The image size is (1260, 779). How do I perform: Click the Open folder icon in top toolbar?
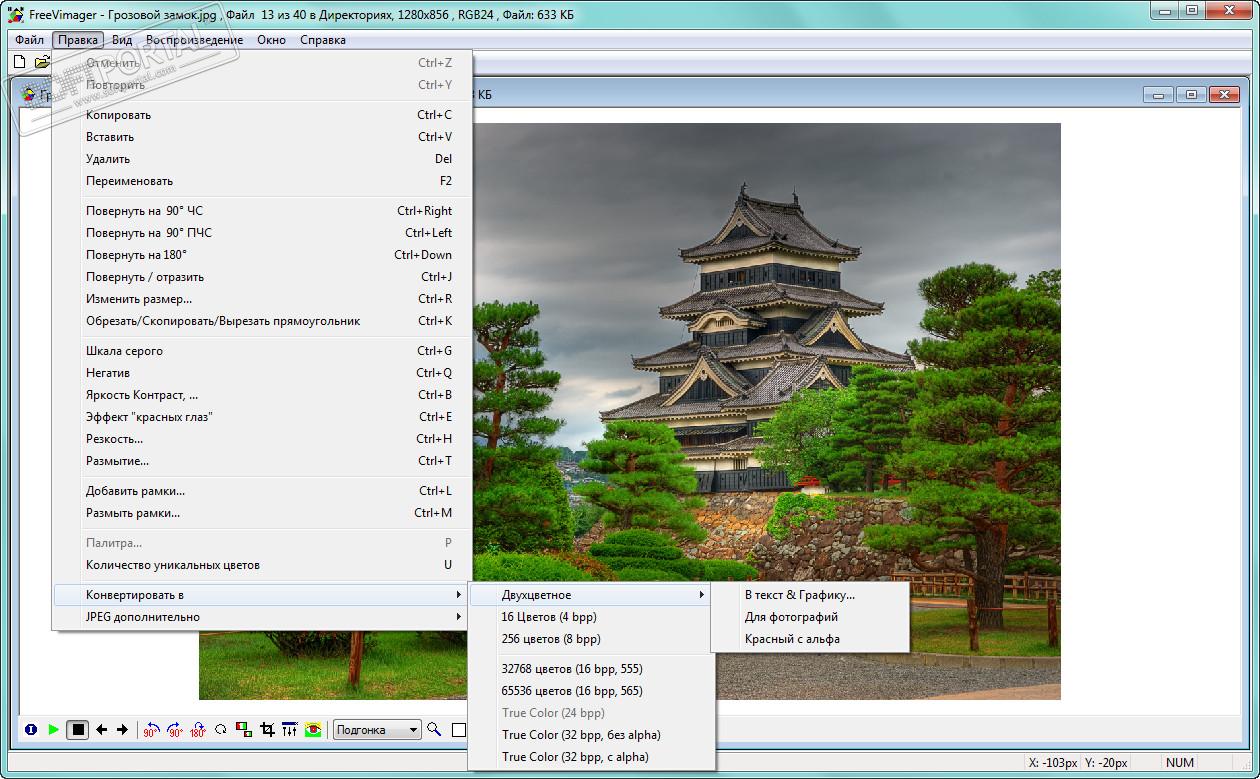pyautogui.click(x=42, y=62)
